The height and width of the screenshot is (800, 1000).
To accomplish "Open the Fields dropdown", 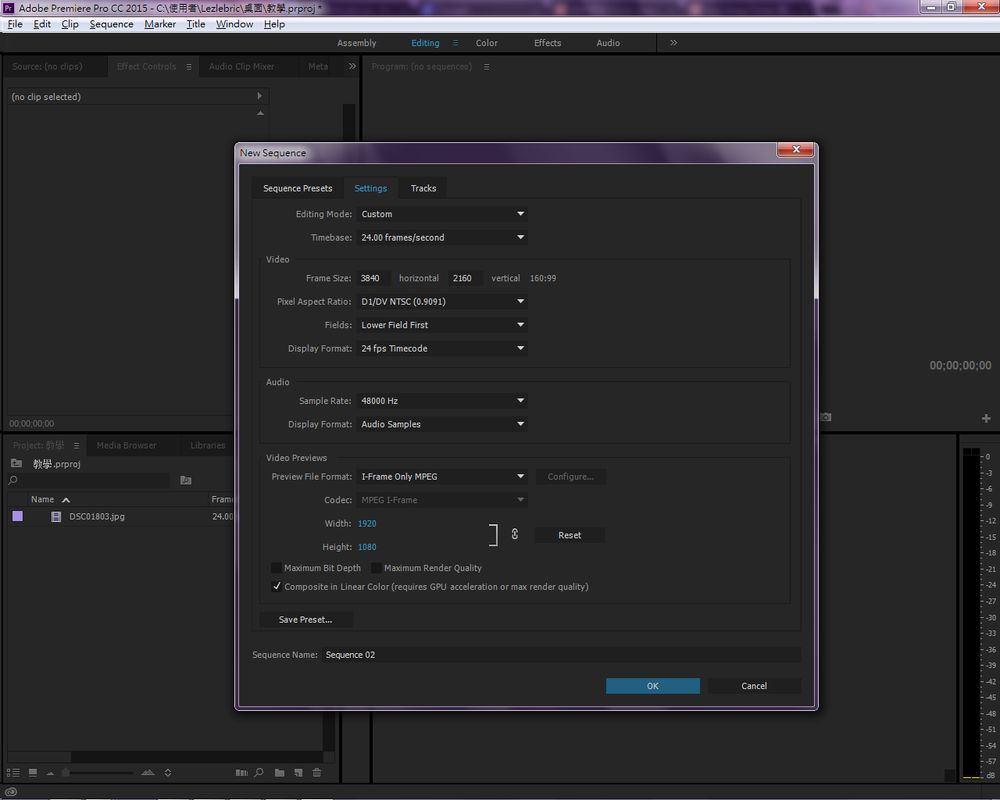I will tap(442, 325).
